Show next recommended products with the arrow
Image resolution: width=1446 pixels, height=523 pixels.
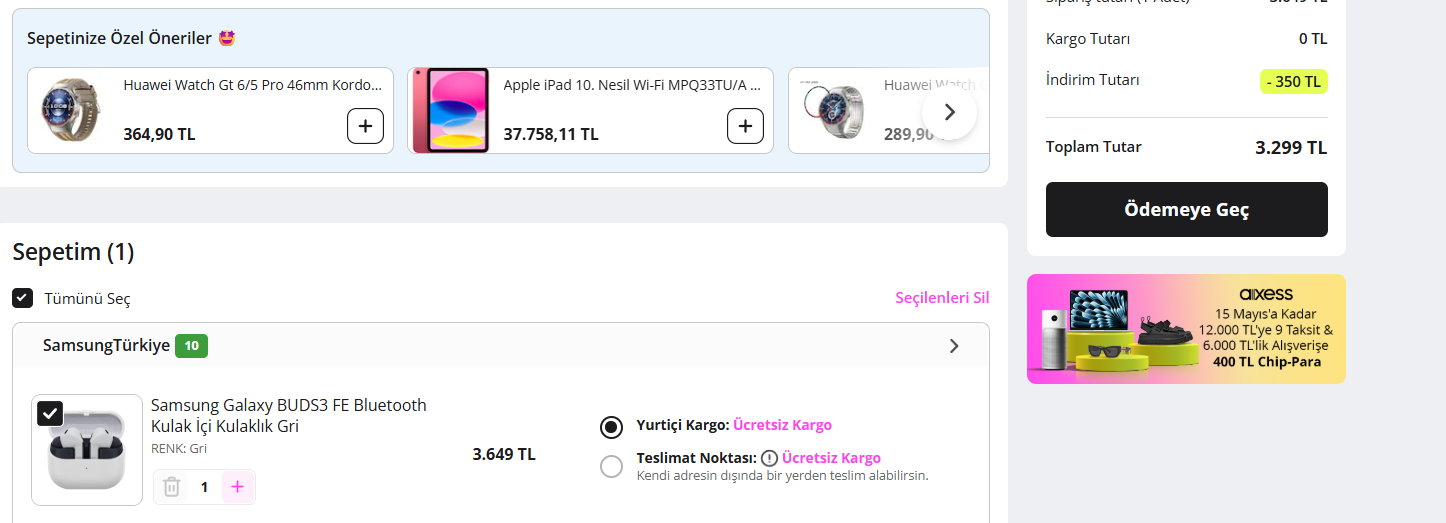point(949,112)
